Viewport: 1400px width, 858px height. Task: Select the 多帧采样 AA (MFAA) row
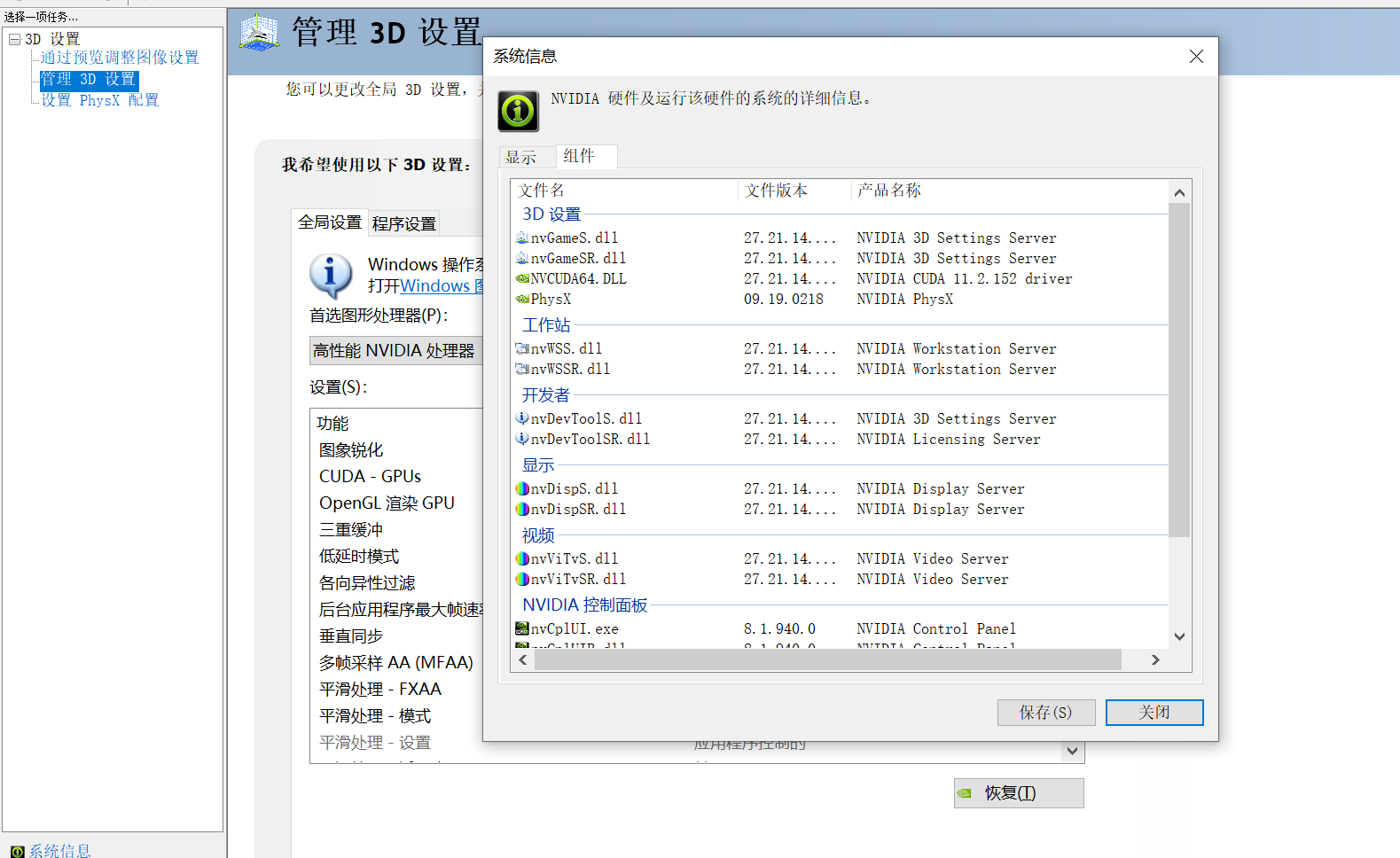click(396, 663)
